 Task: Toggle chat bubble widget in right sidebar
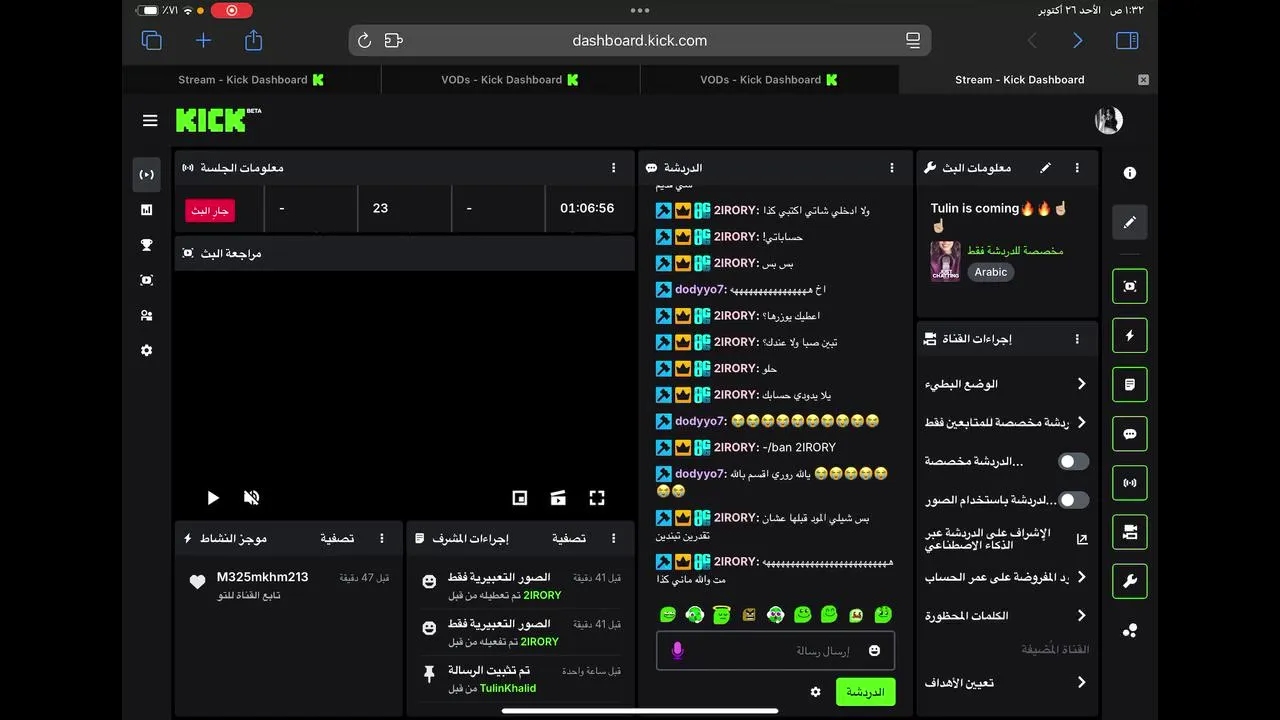pyautogui.click(x=1130, y=434)
